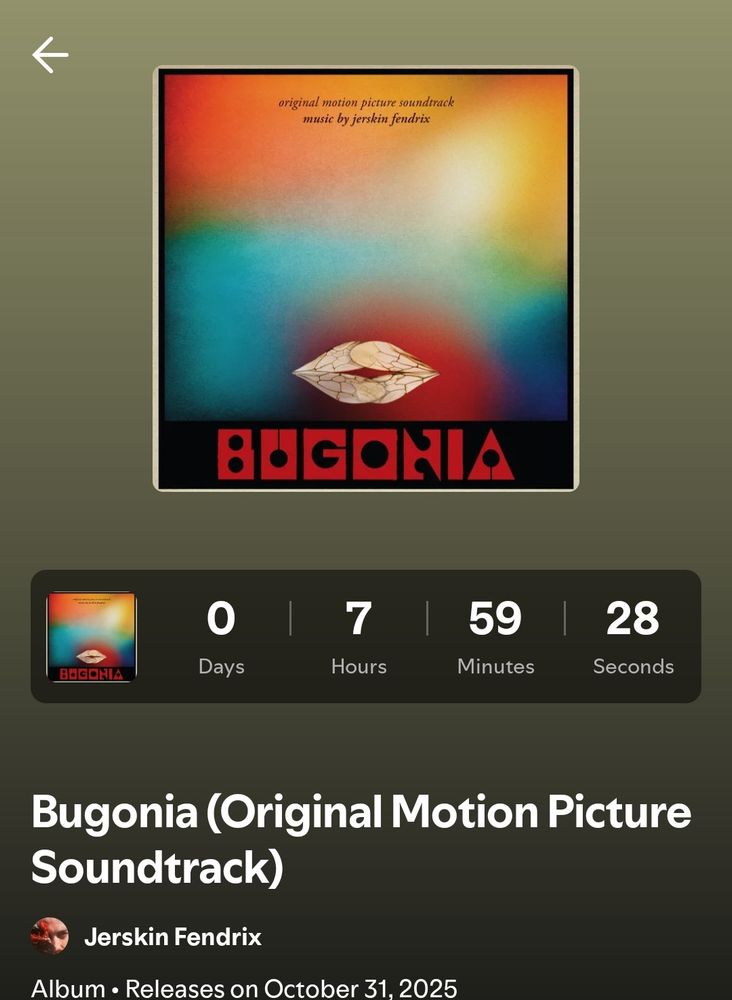Go back using the arrow icon

[x=50, y=55]
